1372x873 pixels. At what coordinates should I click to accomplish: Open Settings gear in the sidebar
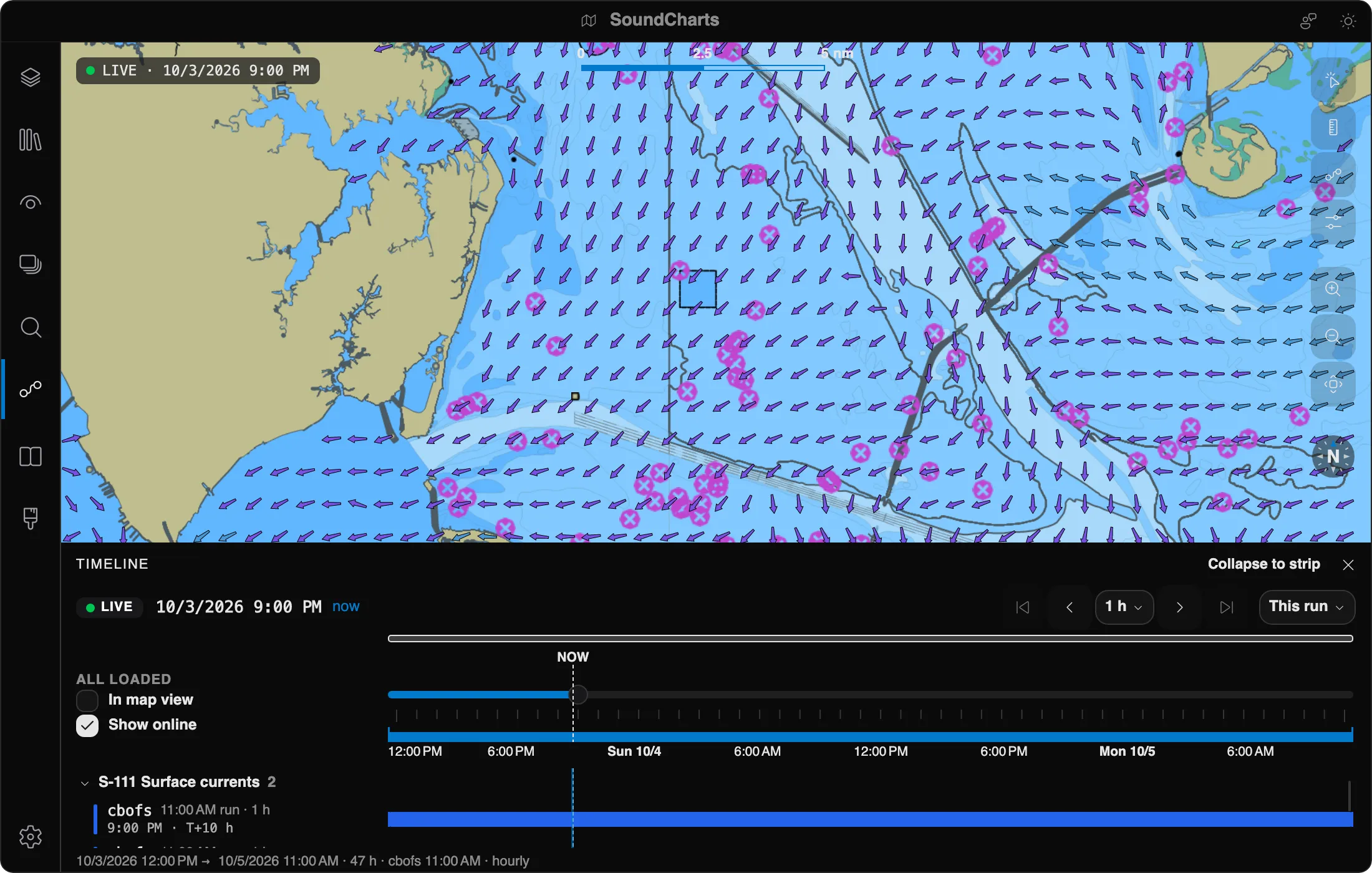click(30, 837)
